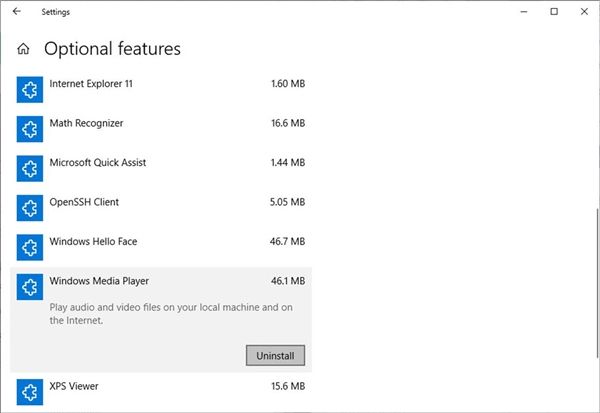Viewport: 600px width, 413px height.
Task: Select the Windows Hello Face list item
Action: pos(161,247)
